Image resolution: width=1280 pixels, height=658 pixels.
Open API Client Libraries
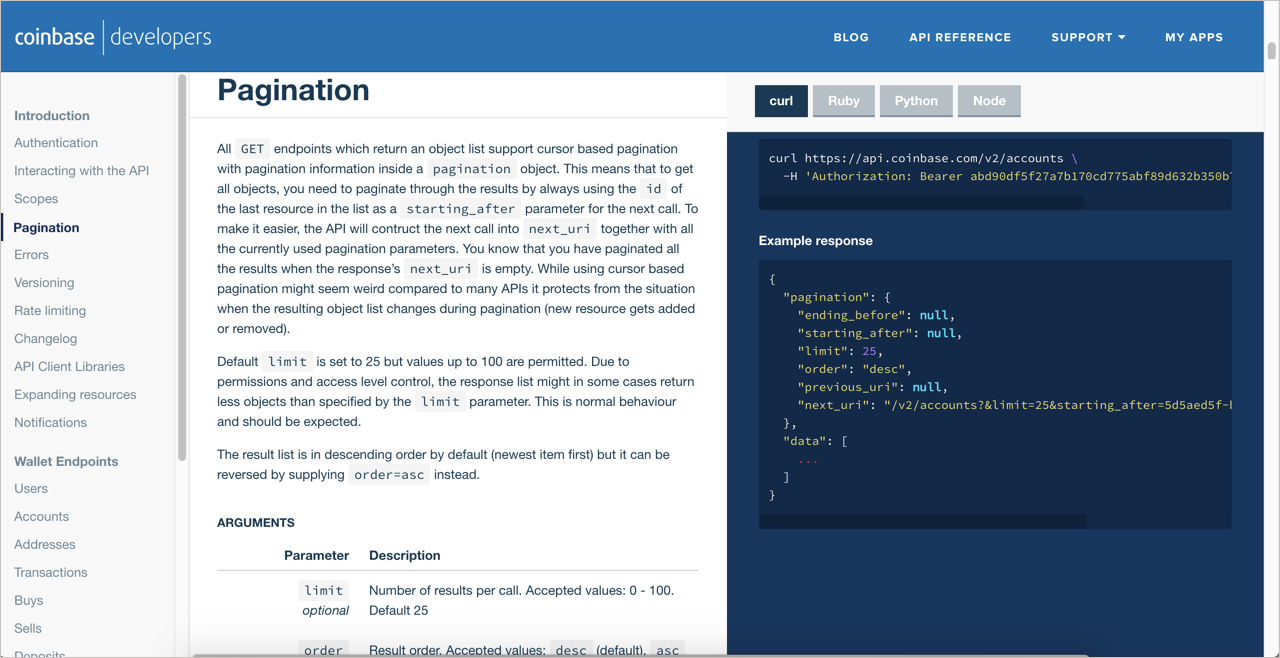(x=70, y=367)
